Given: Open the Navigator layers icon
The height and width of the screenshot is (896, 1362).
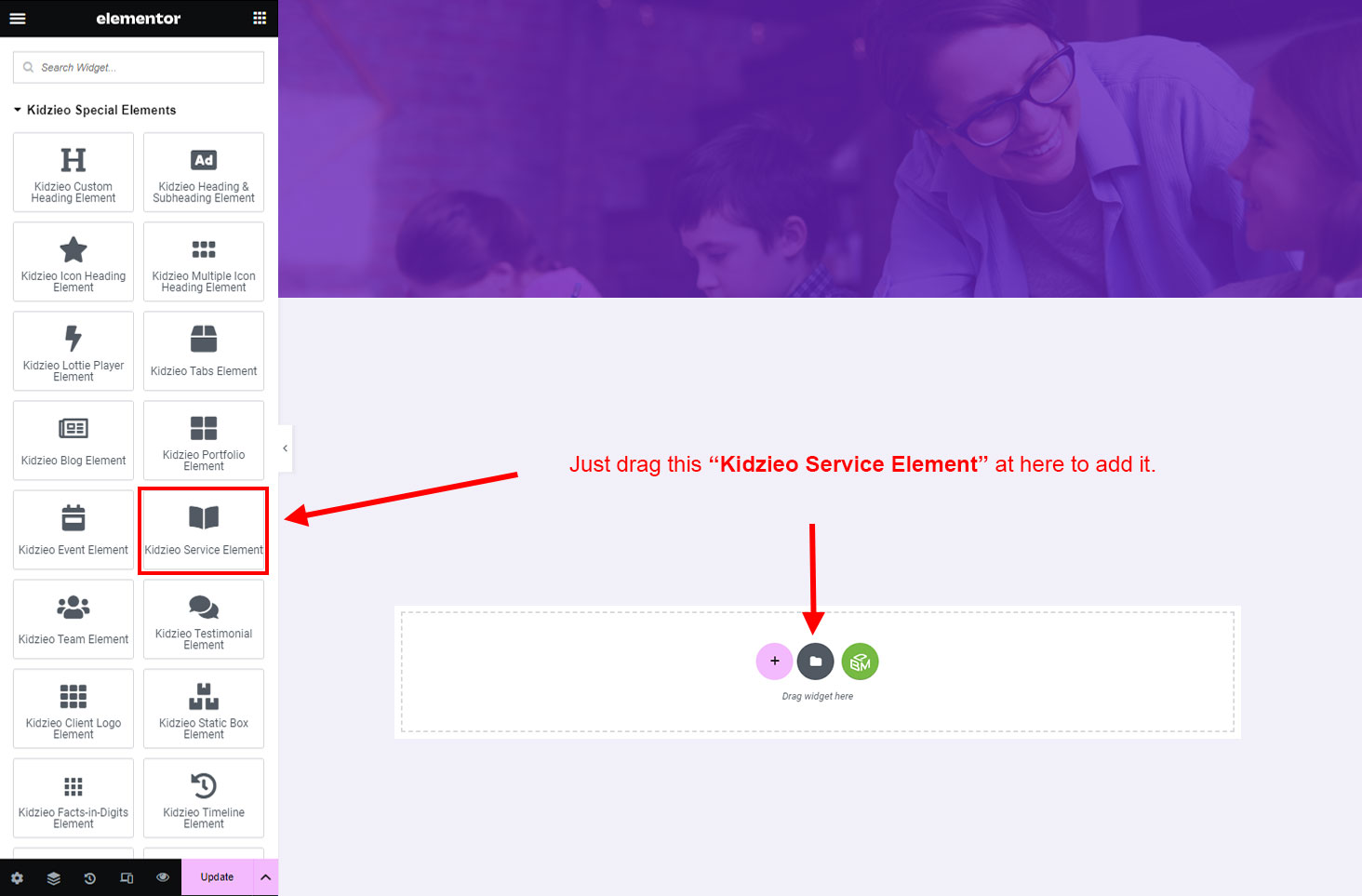Looking at the screenshot, I should (x=53, y=877).
